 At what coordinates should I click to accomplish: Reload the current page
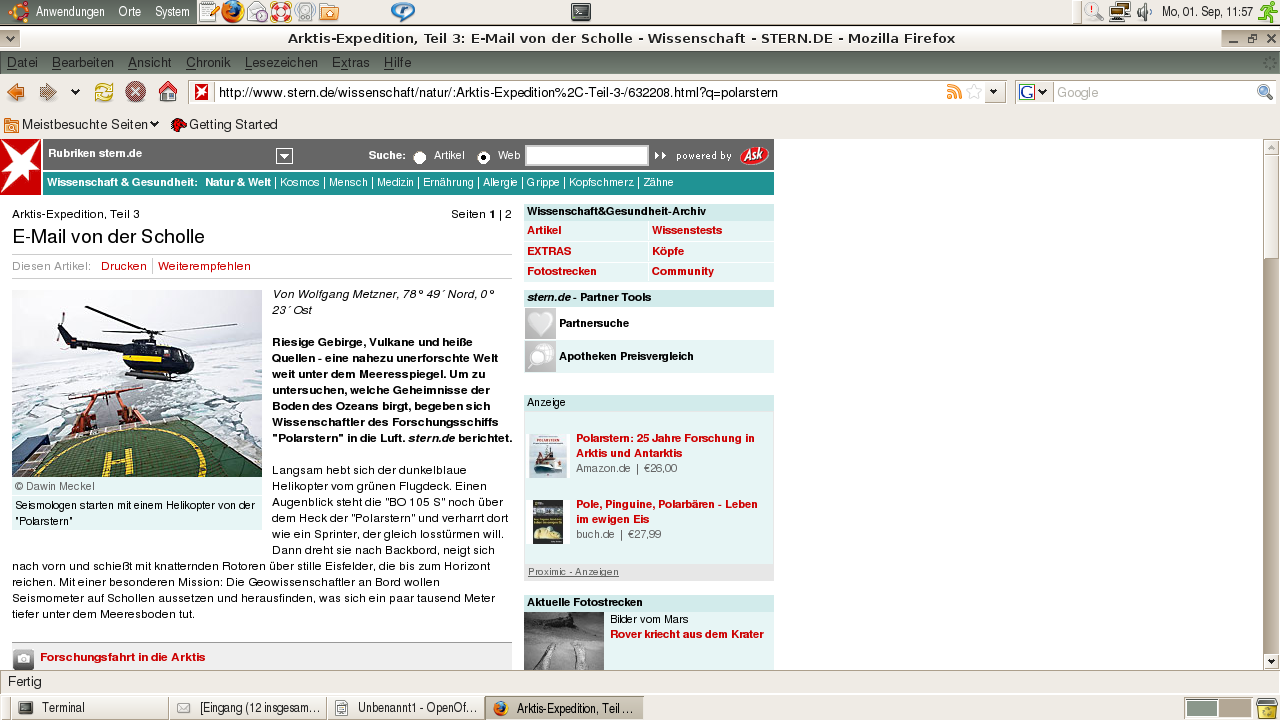104,92
